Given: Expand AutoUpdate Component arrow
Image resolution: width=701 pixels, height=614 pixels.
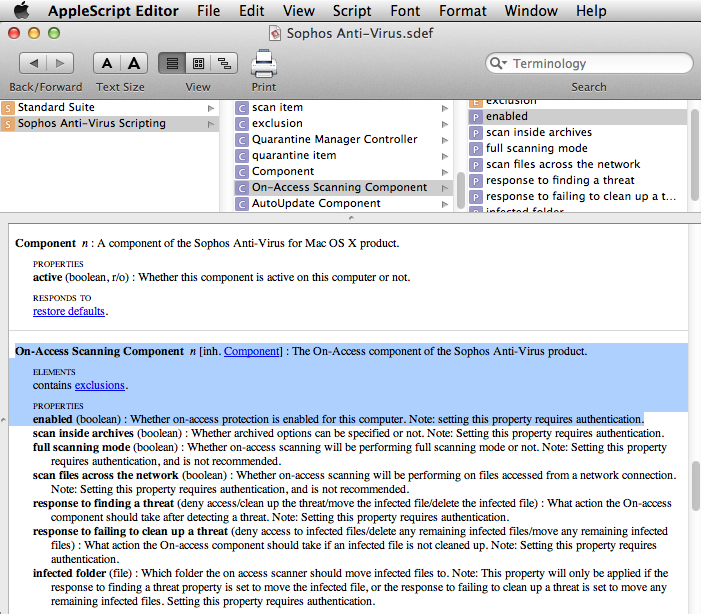Looking at the screenshot, I should click(445, 204).
